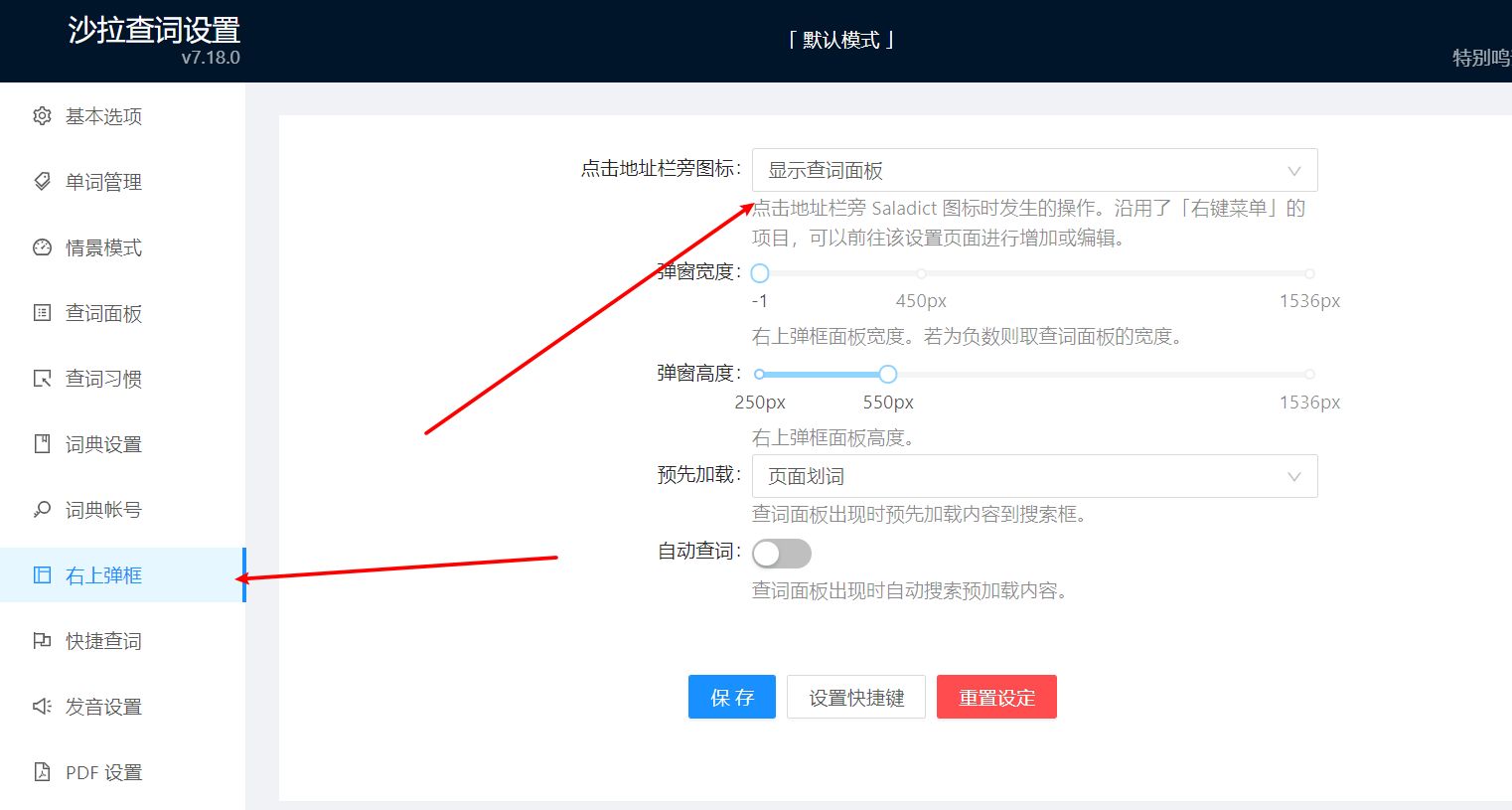Click the layout icon beside 右上弹框

(x=42, y=575)
